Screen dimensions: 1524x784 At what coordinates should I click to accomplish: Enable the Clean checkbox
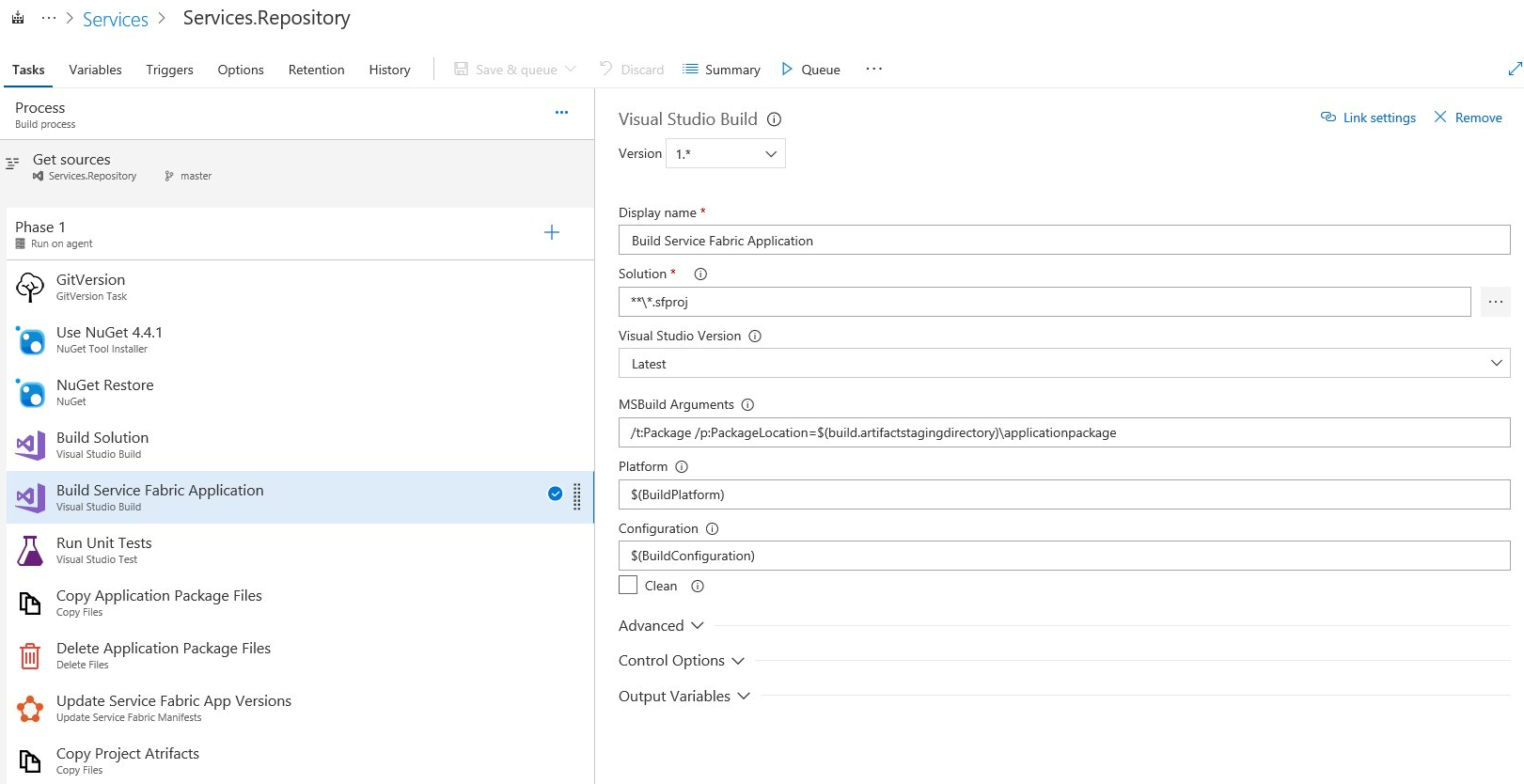point(628,586)
